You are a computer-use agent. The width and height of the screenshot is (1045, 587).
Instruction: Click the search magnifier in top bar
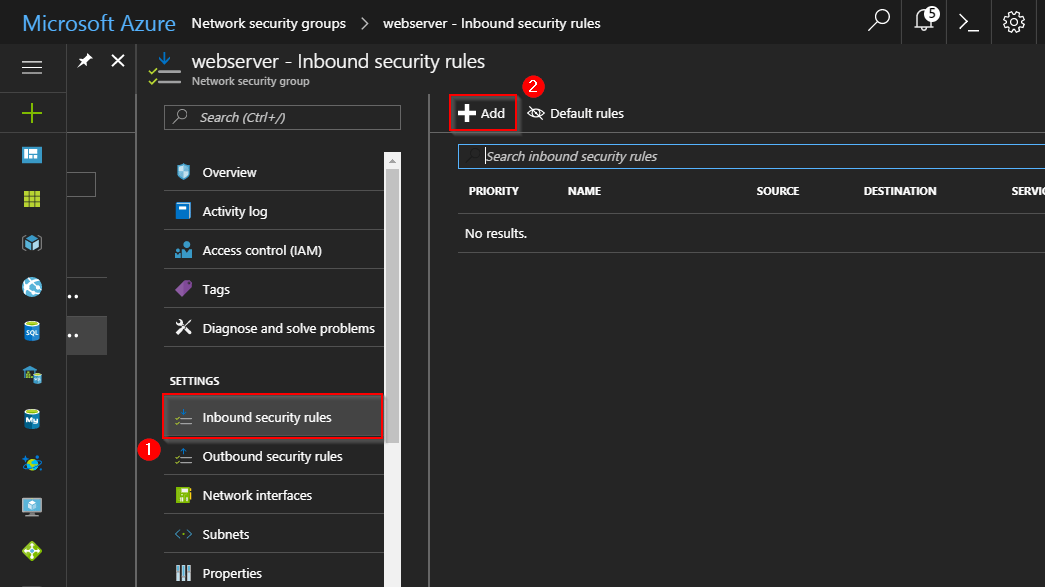point(878,21)
